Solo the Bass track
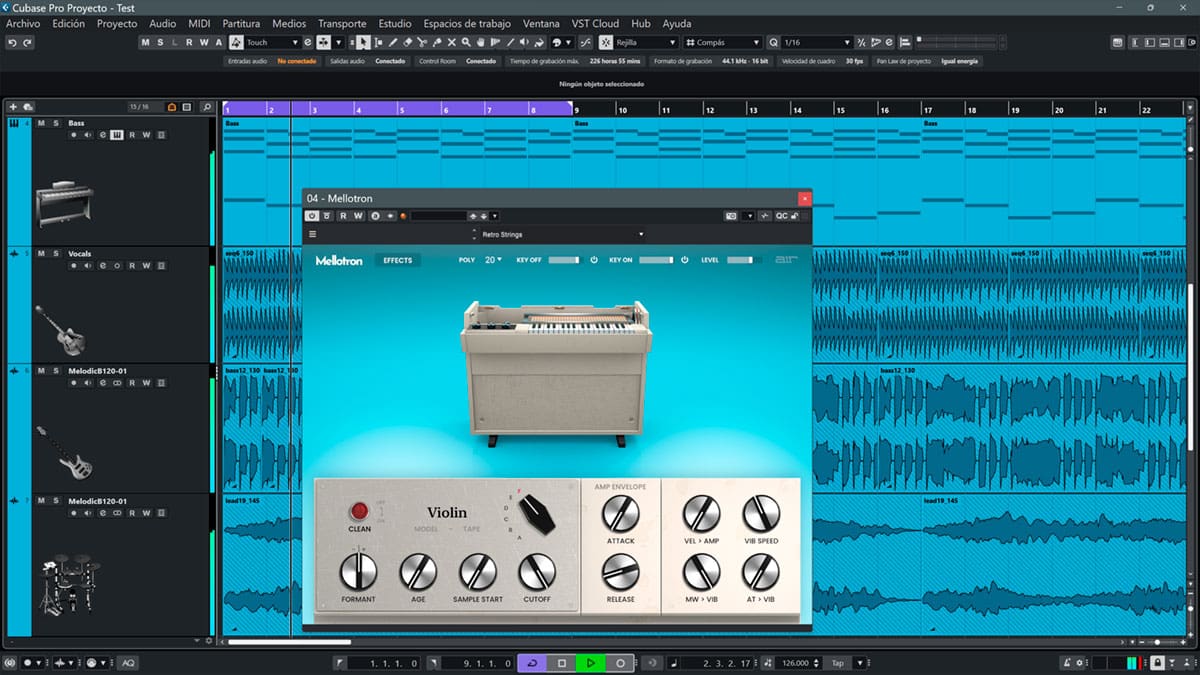 [56, 123]
